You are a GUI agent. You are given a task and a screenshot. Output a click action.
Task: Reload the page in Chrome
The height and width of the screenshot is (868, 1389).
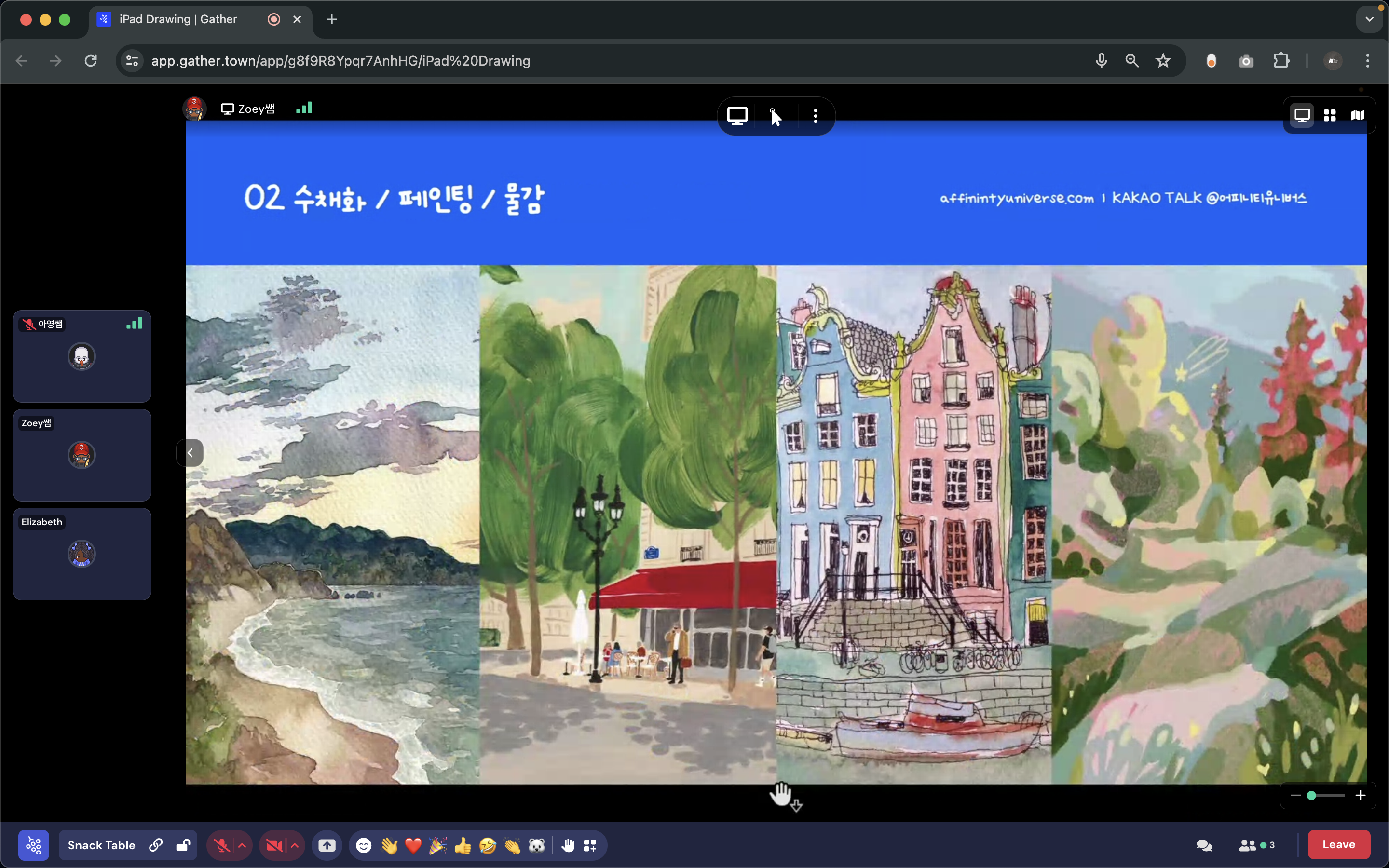tap(91, 61)
